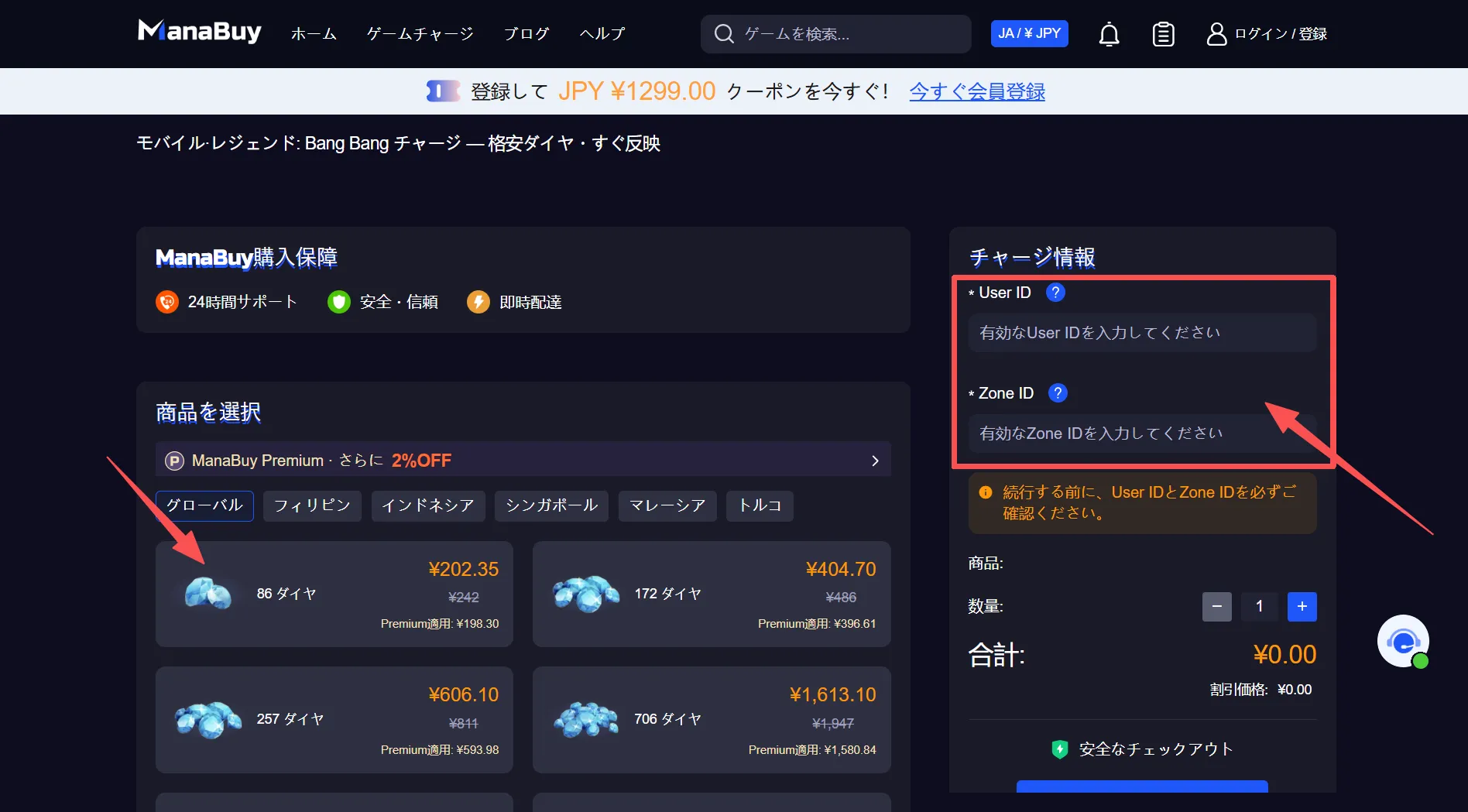The height and width of the screenshot is (812, 1468).
Task: Click the warning info icon
Action: tap(986, 492)
